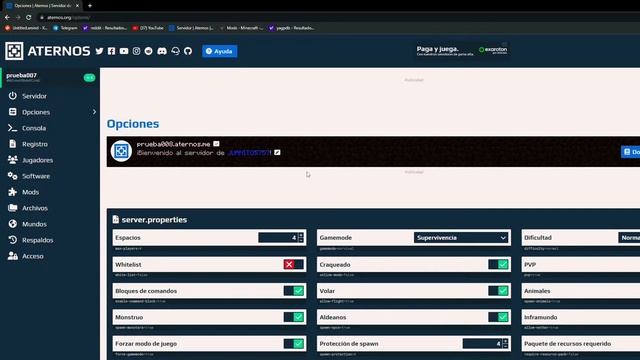
Task: Click the Exaroton Paga y juega ad
Action: tap(461, 51)
